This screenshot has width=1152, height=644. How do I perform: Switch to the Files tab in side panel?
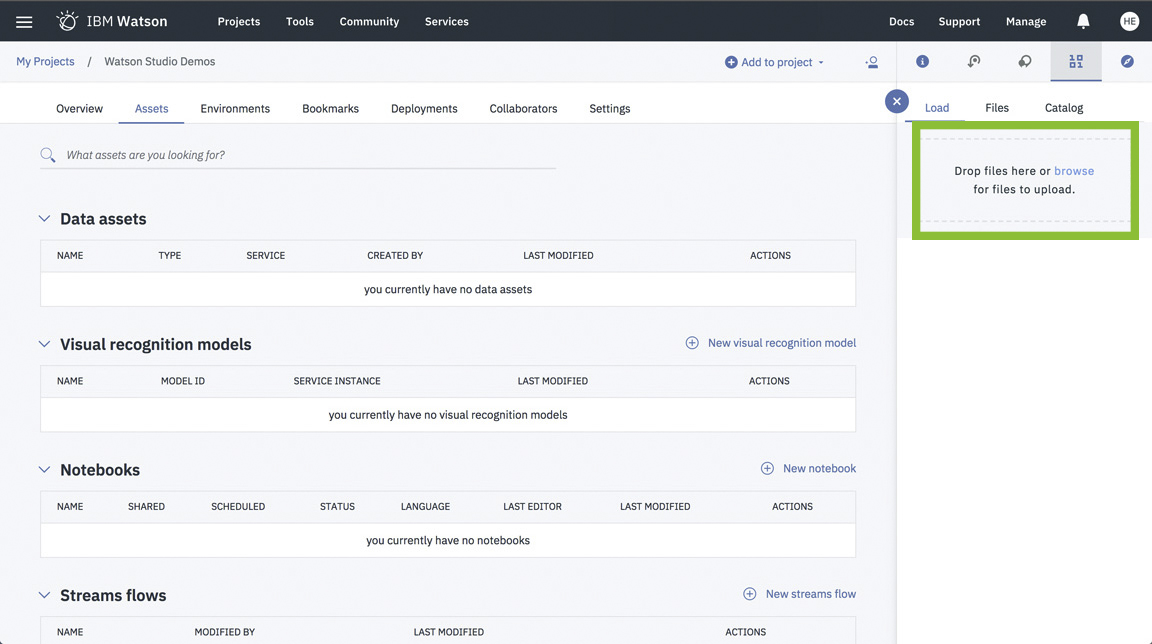997,108
